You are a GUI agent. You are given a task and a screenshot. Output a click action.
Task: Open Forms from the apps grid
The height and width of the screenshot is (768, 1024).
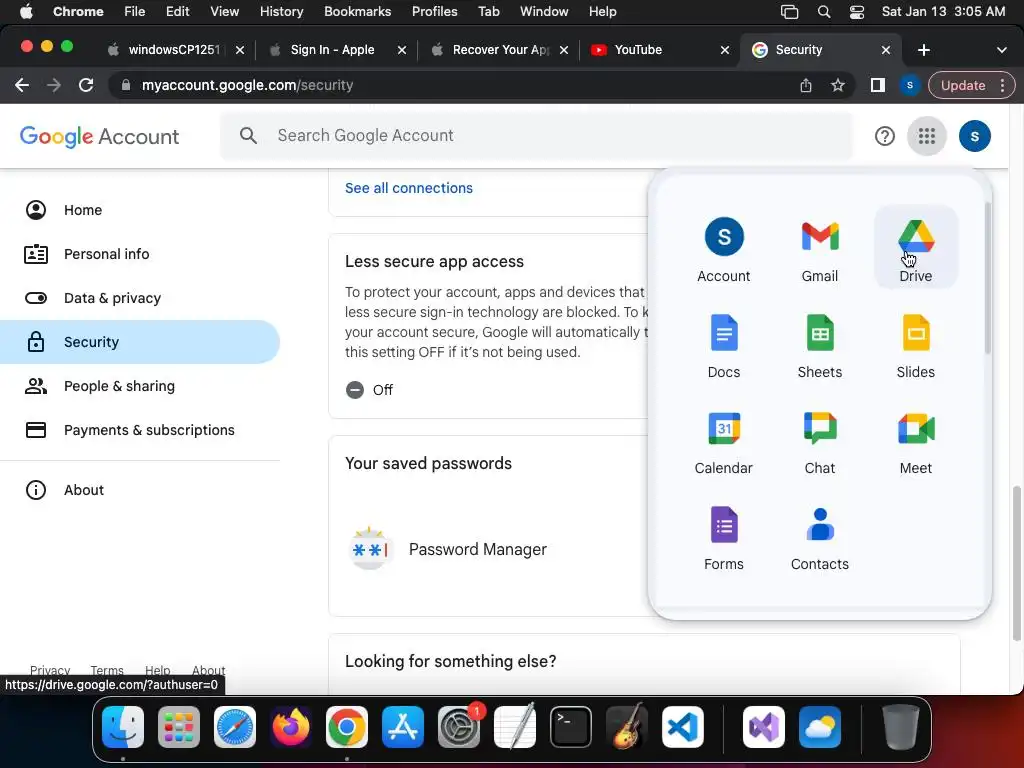coord(724,536)
